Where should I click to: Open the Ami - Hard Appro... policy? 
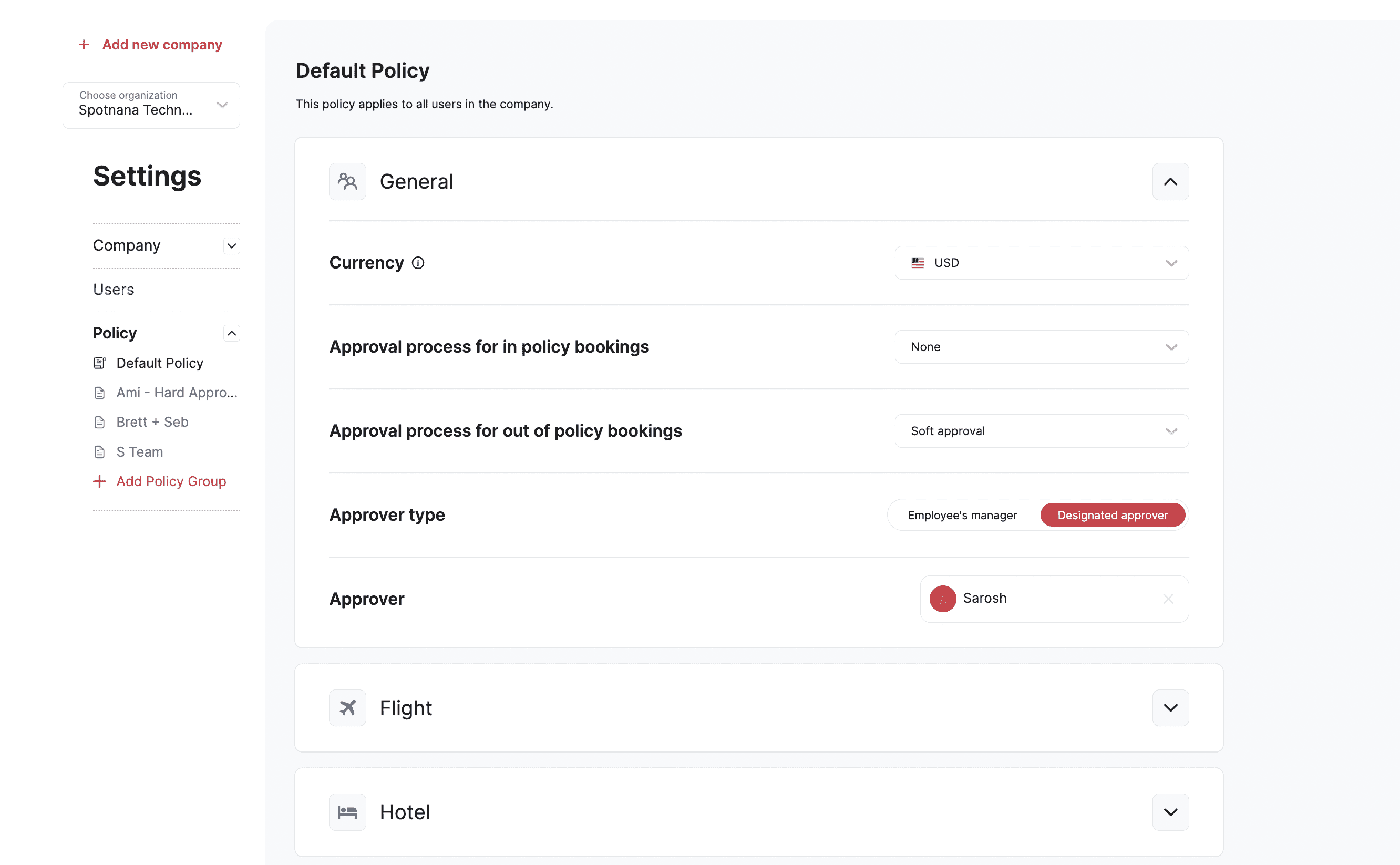point(177,393)
